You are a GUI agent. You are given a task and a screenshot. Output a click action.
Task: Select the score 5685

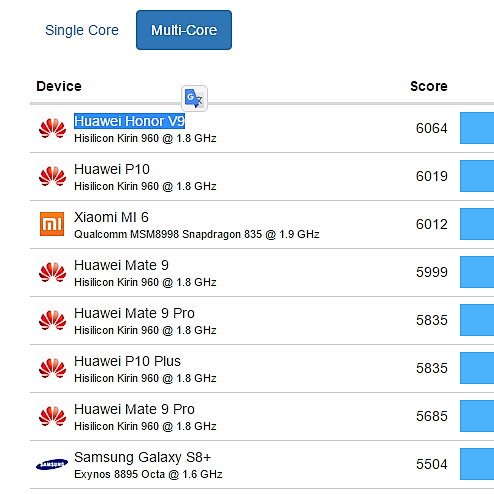[432, 416]
